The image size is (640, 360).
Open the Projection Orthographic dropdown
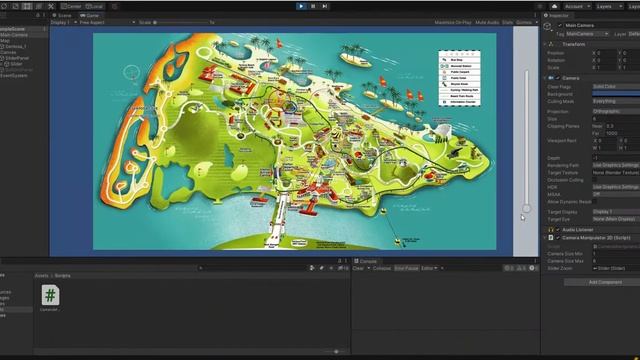coord(616,111)
